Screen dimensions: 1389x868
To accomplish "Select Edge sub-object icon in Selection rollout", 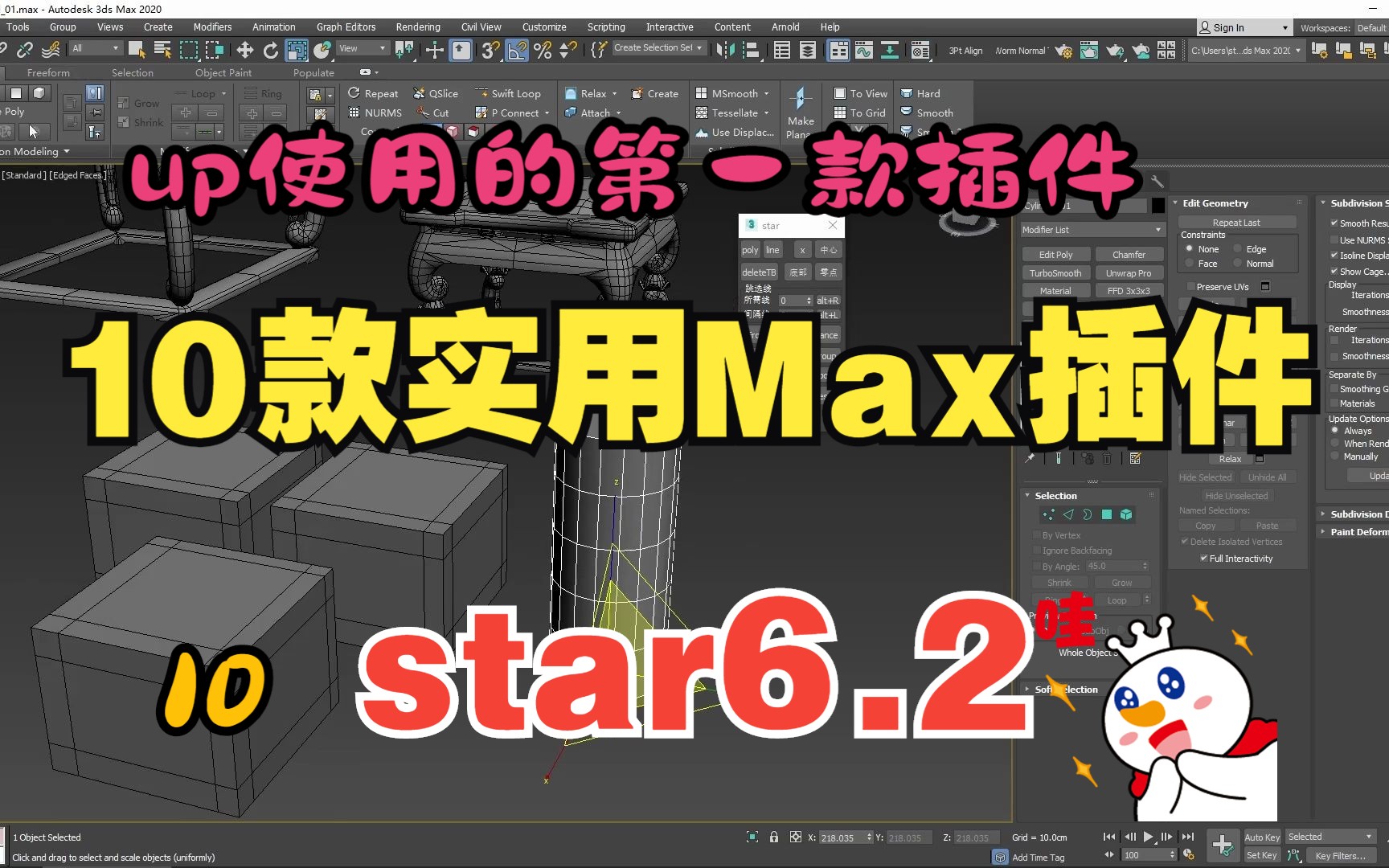I will (x=1067, y=514).
